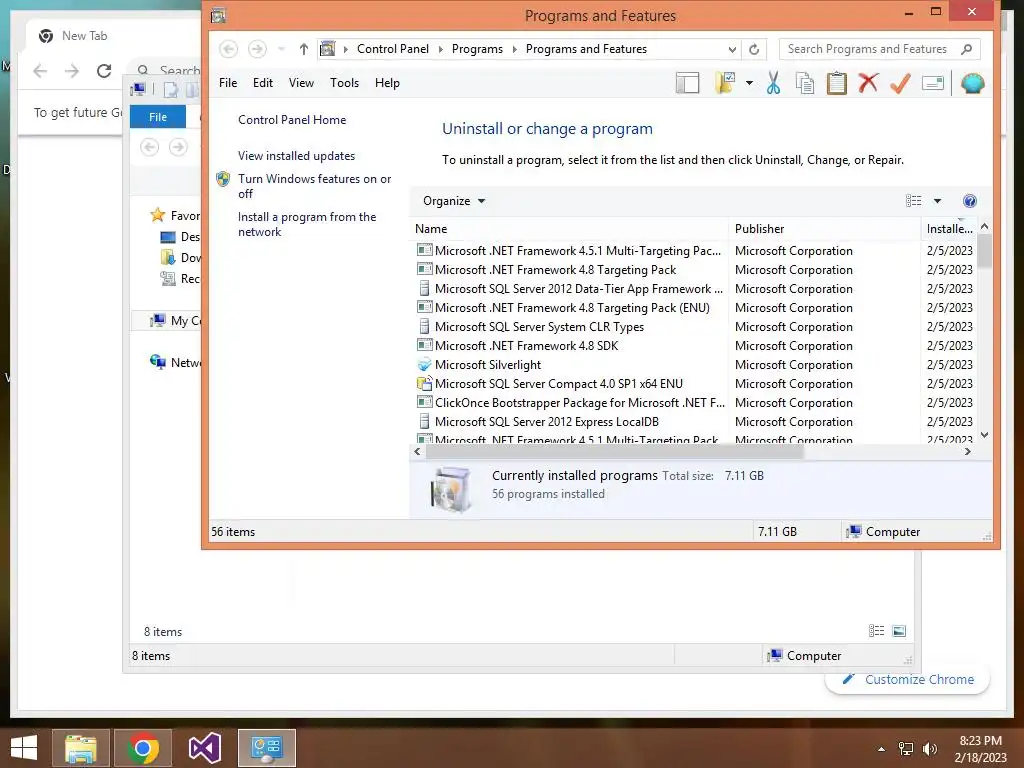
Task: Click Programs in the breadcrumb path
Action: [477, 49]
